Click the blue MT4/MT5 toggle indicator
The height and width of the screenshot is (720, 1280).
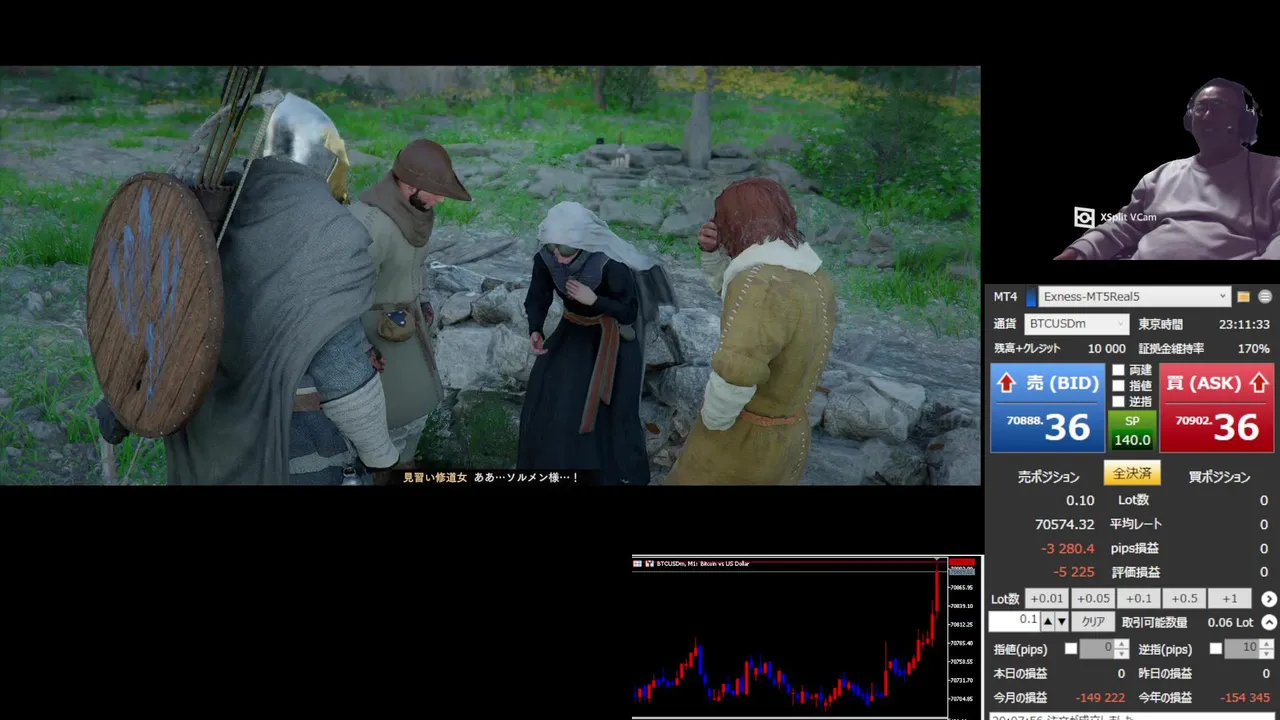1031,297
